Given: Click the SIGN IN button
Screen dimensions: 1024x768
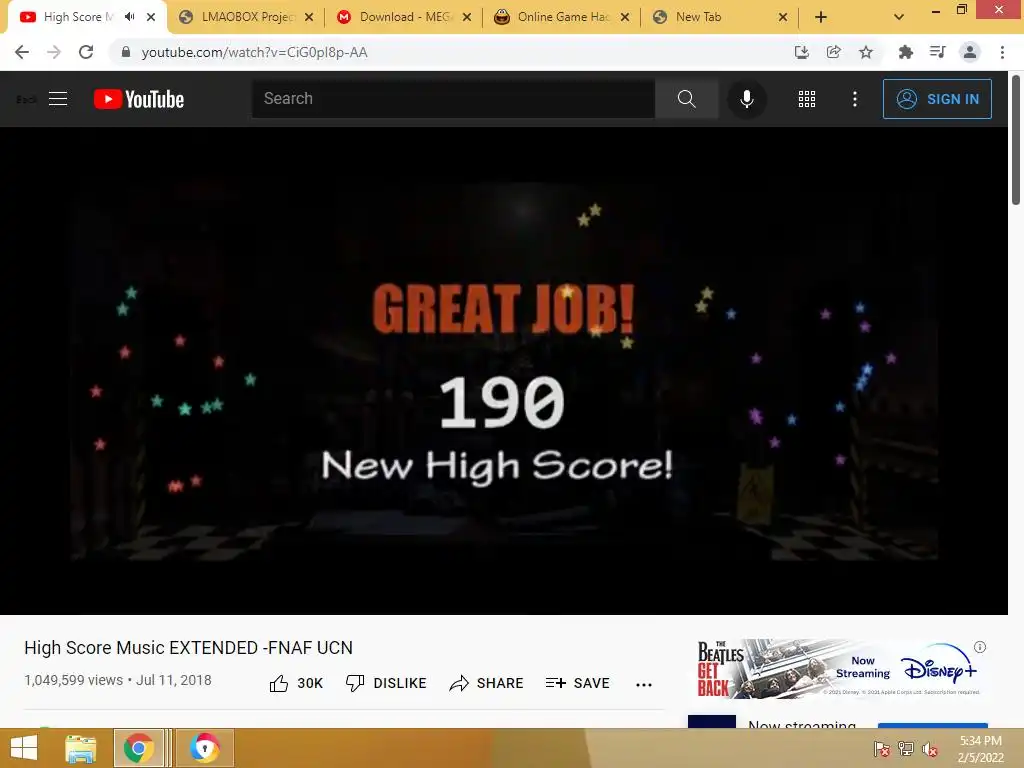Looking at the screenshot, I should [937, 99].
